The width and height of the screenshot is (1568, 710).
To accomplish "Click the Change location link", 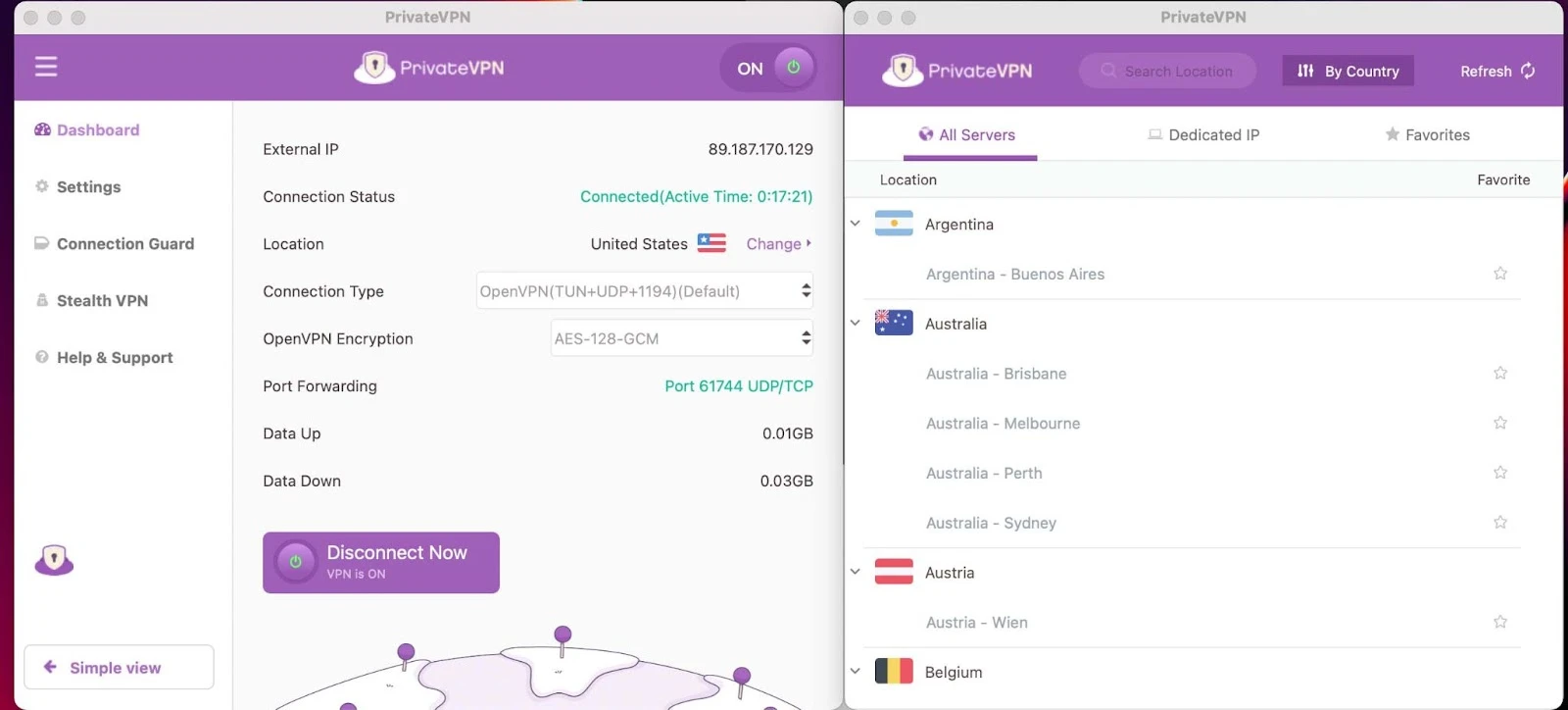I will (779, 244).
